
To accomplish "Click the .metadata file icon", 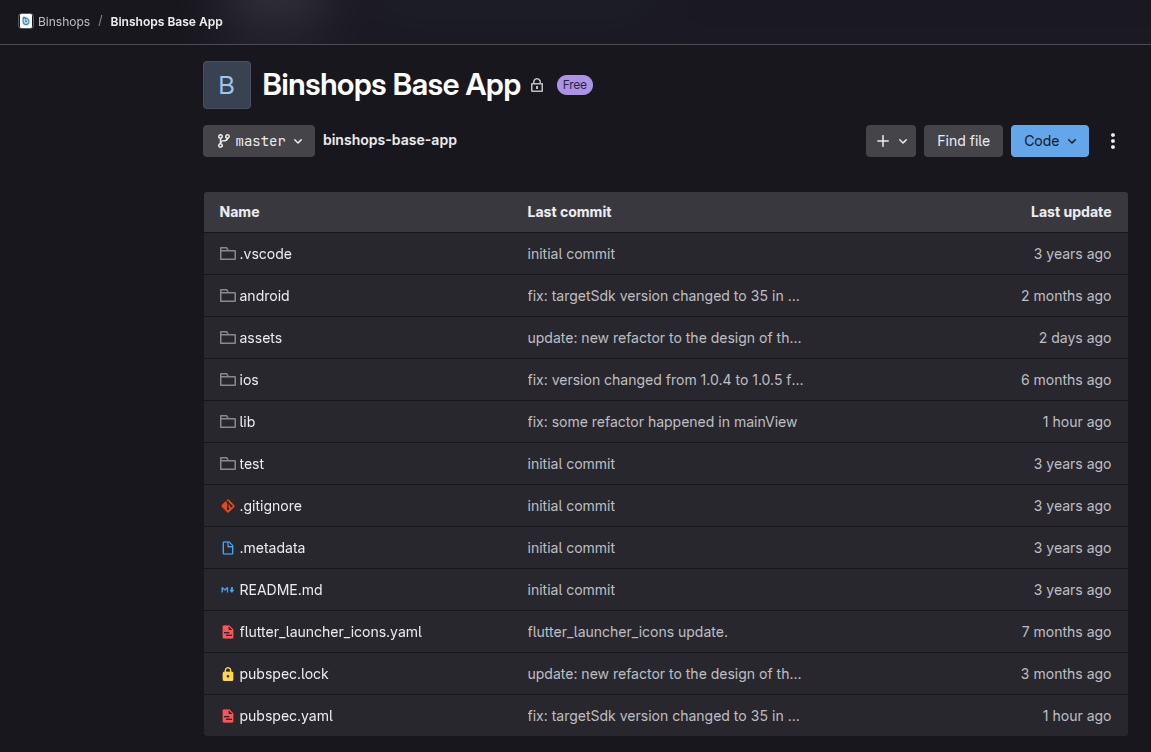I will coord(227,548).
